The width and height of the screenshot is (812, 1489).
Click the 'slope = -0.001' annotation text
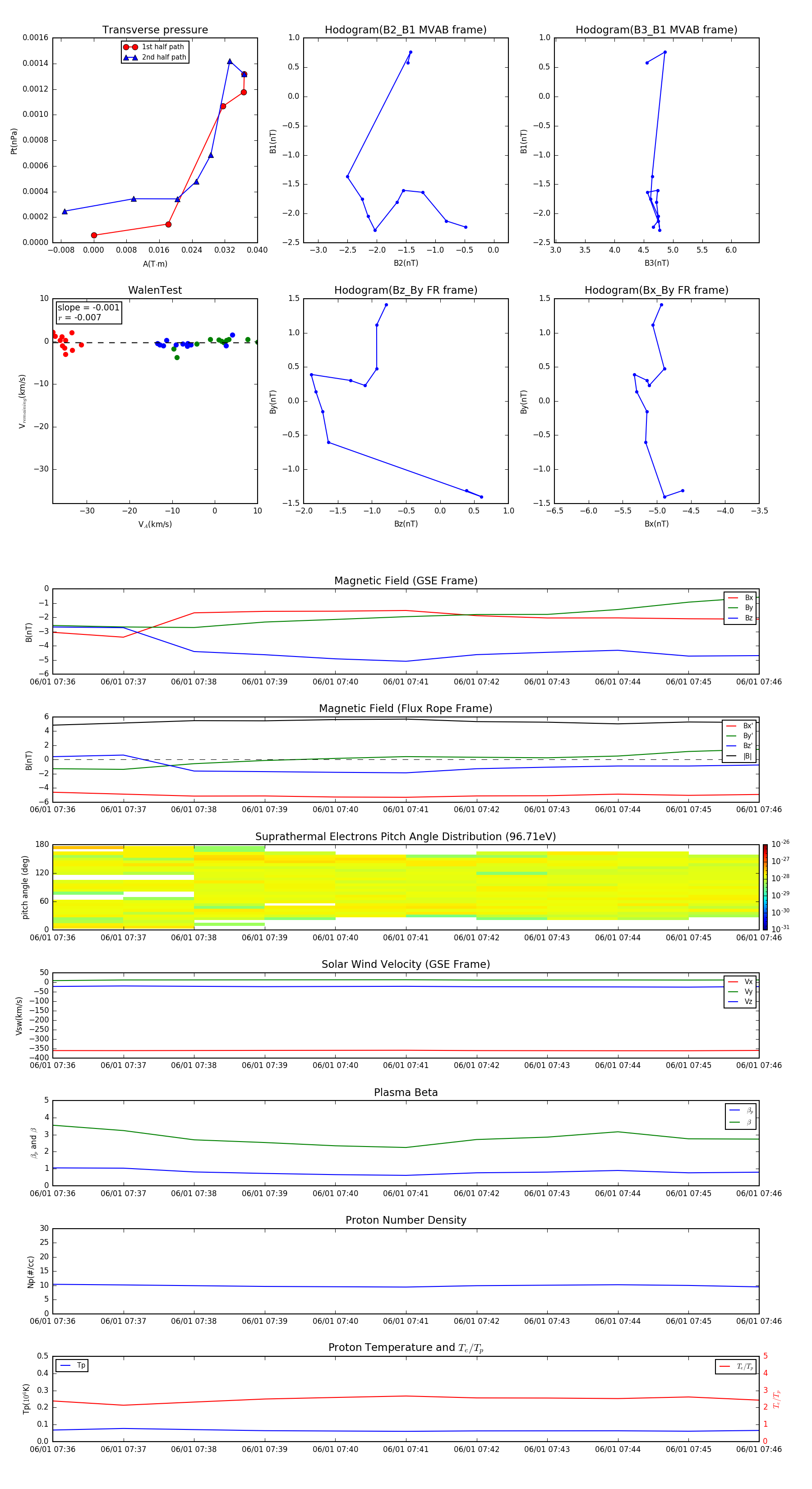pos(88,308)
